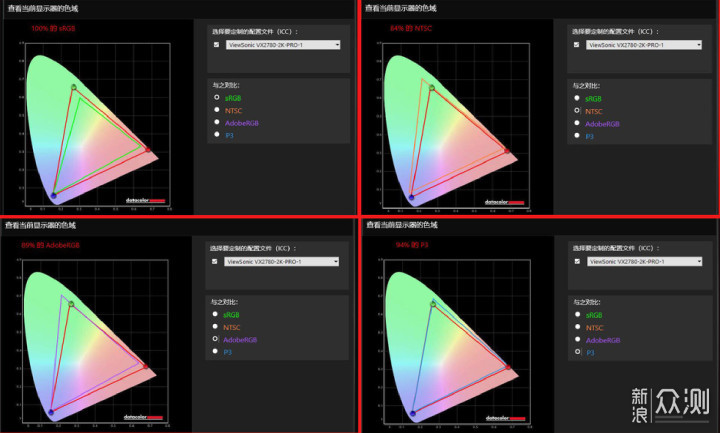Select AdobeRGB radio in the 100% sRGB panel
The image size is (720, 433).
[217, 122]
